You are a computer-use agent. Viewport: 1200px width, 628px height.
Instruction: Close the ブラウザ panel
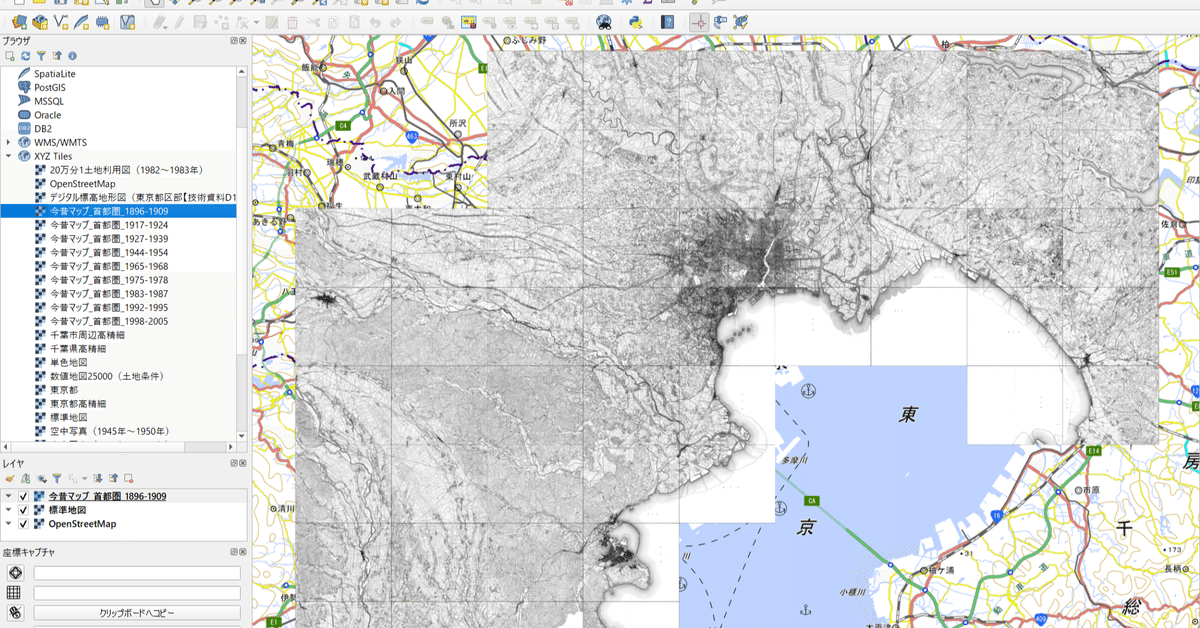(243, 41)
